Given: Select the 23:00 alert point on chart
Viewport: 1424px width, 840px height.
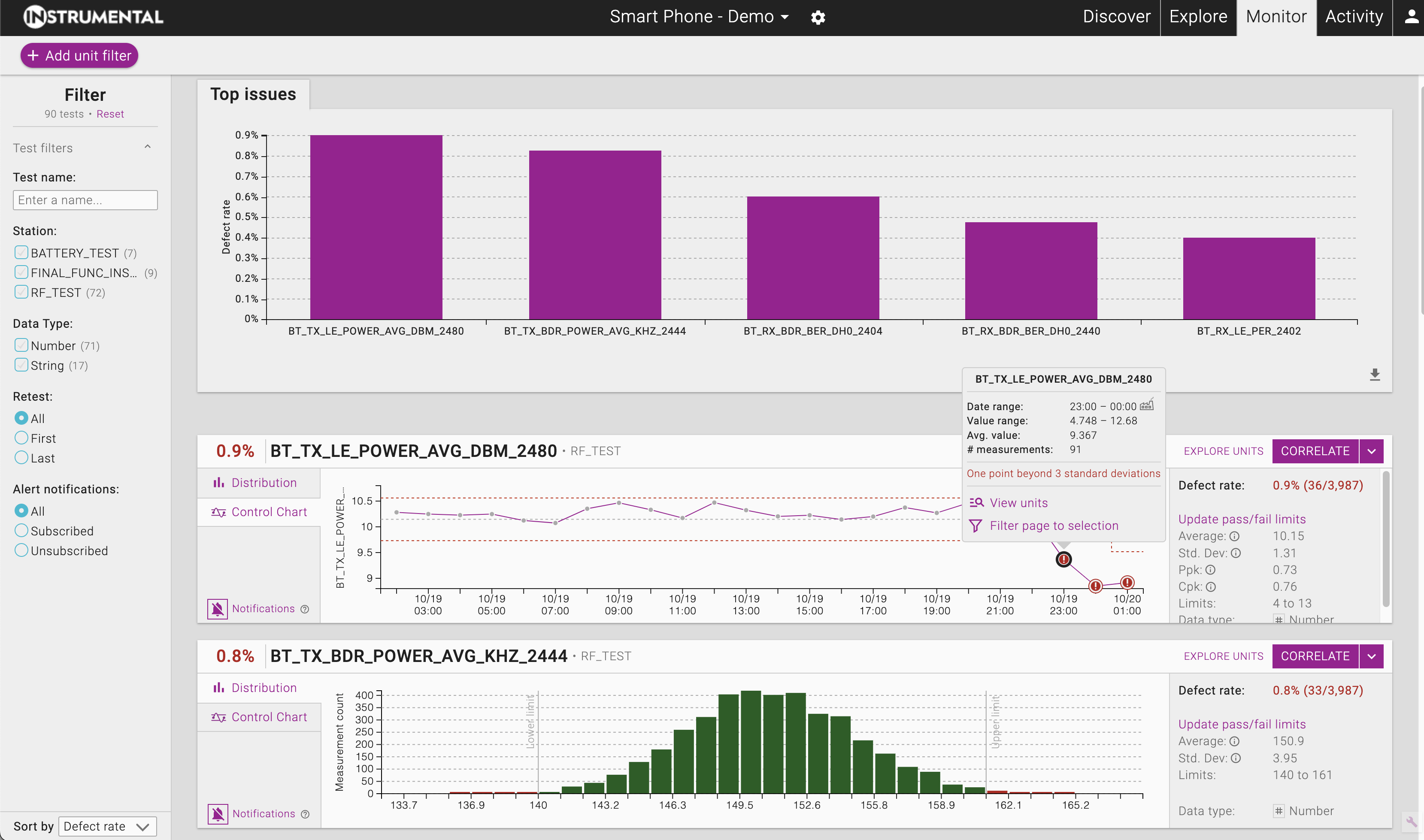Looking at the screenshot, I should pyautogui.click(x=1064, y=559).
